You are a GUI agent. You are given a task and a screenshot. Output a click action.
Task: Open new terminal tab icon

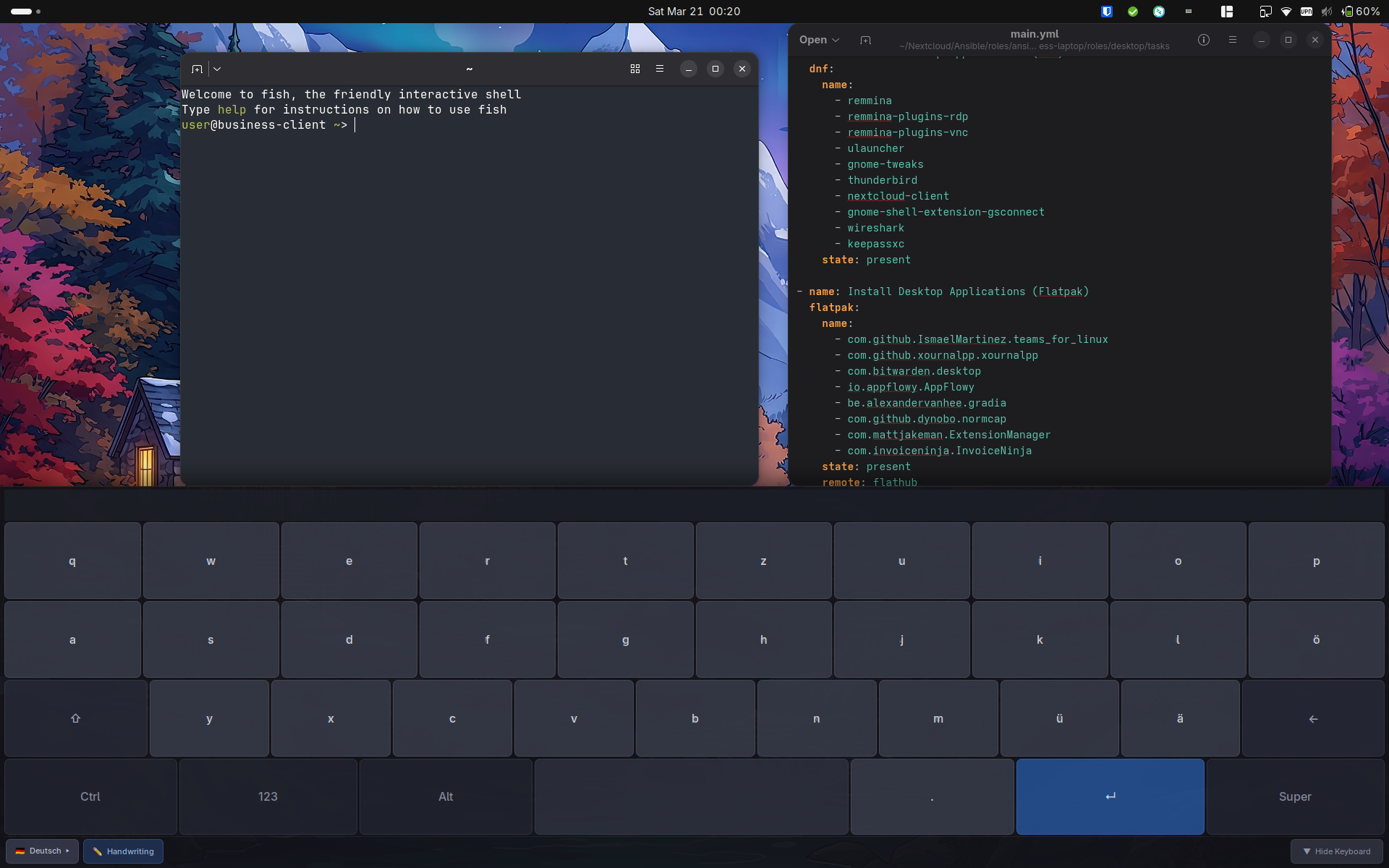[x=197, y=69]
